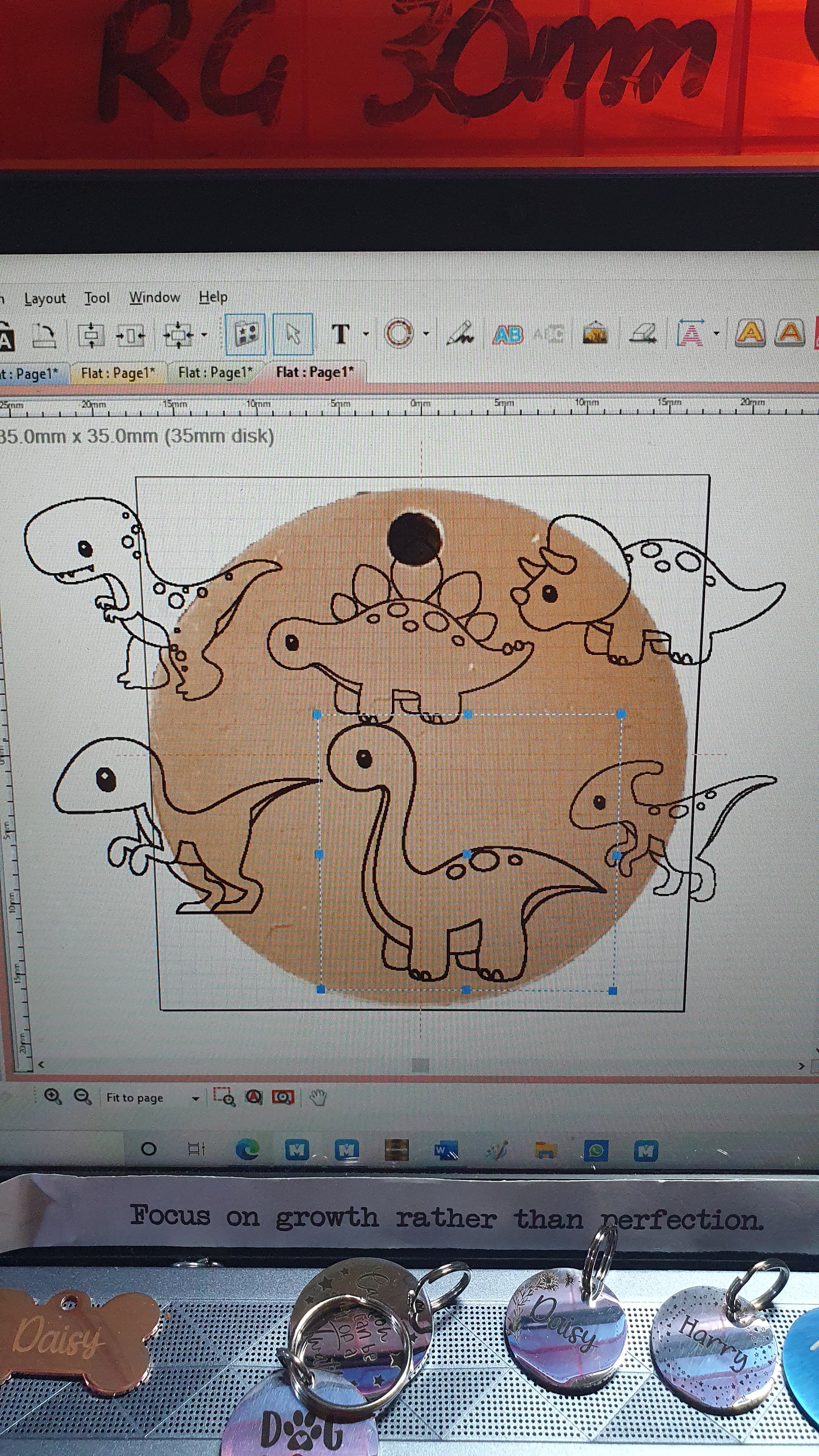Select the freehand pen drawing tool
This screenshot has width=819, height=1456.
[x=460, y=333]
